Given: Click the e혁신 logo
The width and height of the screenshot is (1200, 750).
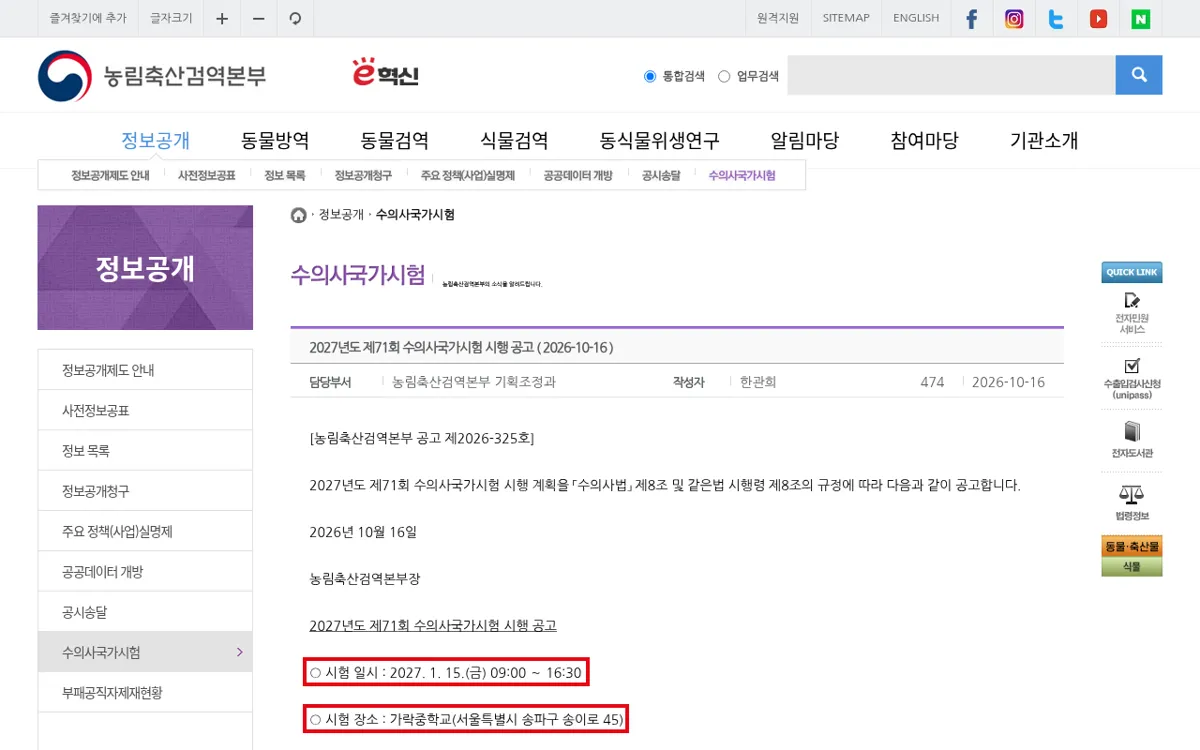Looking at the screenshot, I should click(x=386, y=74).
